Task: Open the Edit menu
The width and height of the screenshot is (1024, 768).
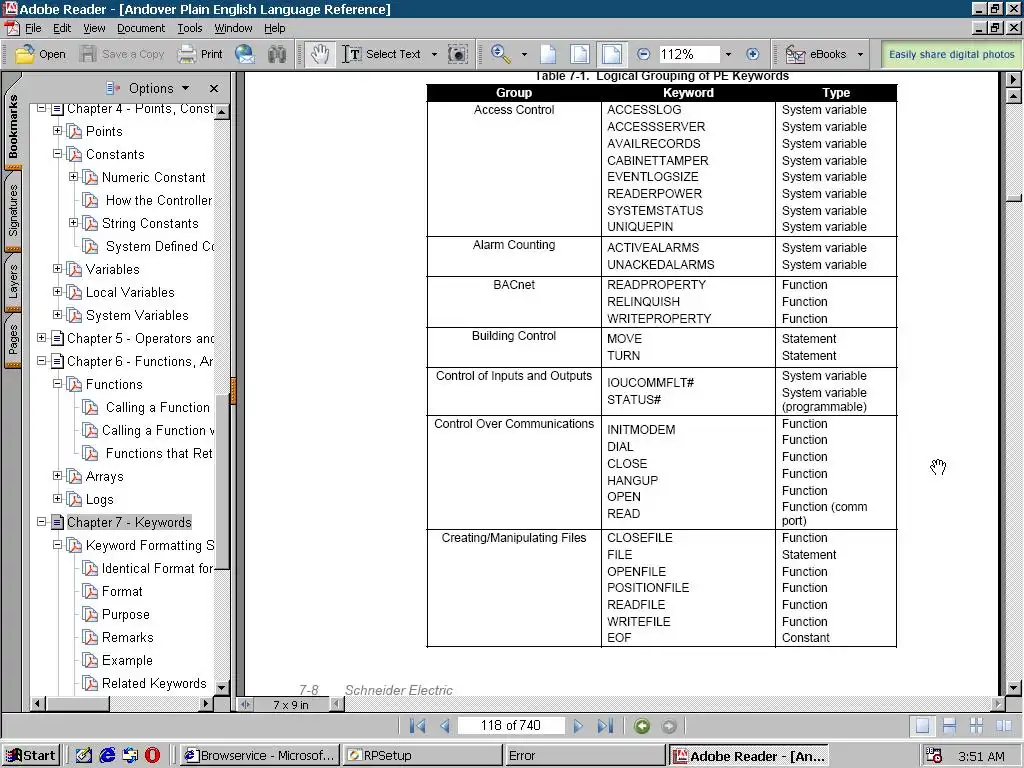Action: (62, 28)
